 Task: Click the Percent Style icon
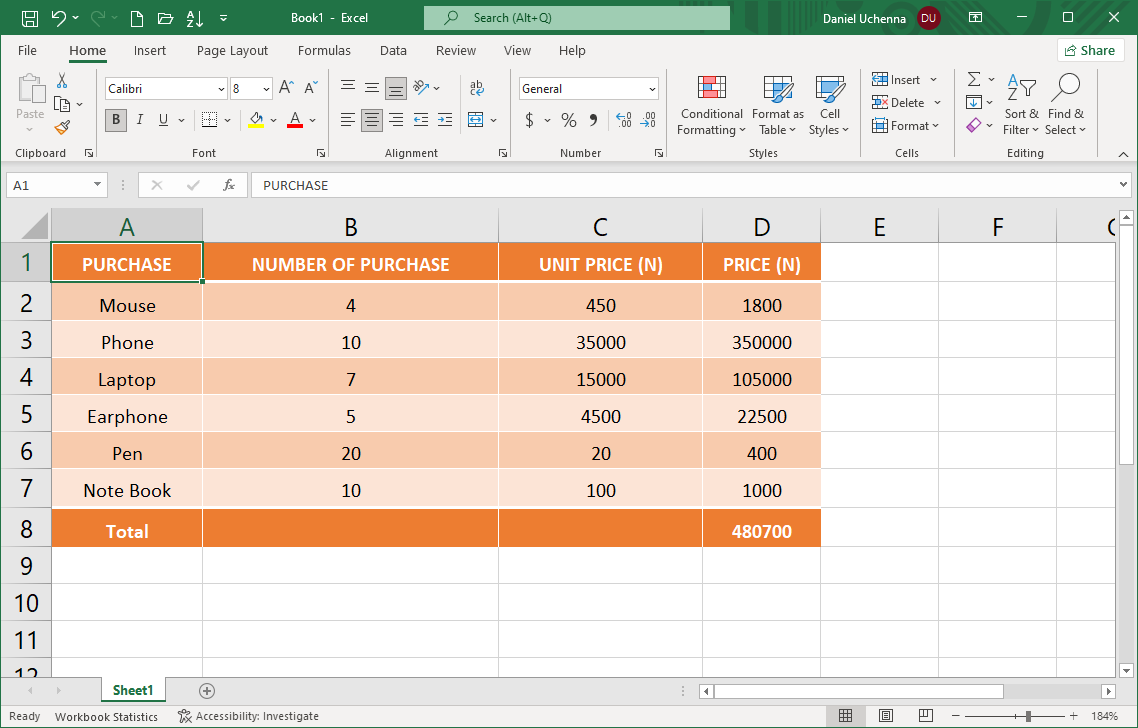pyautogui.click(x=568, y=119)
